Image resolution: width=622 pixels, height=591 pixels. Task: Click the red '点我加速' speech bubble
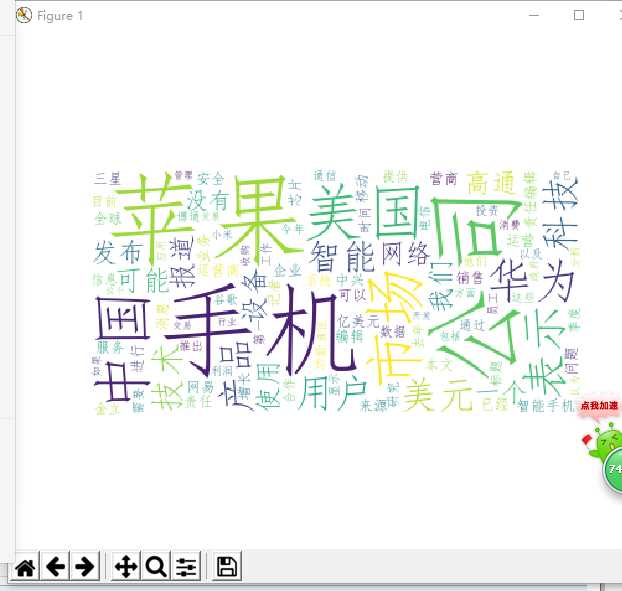point(599,406)
